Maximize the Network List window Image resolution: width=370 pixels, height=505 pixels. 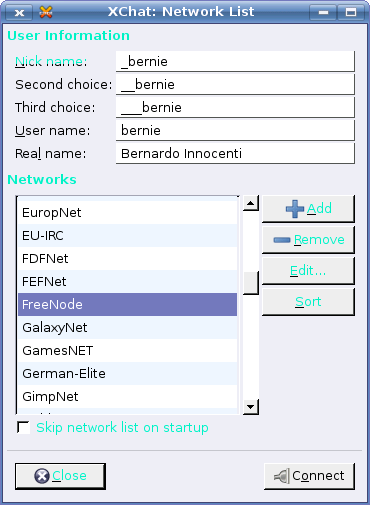tap(351, 13)
